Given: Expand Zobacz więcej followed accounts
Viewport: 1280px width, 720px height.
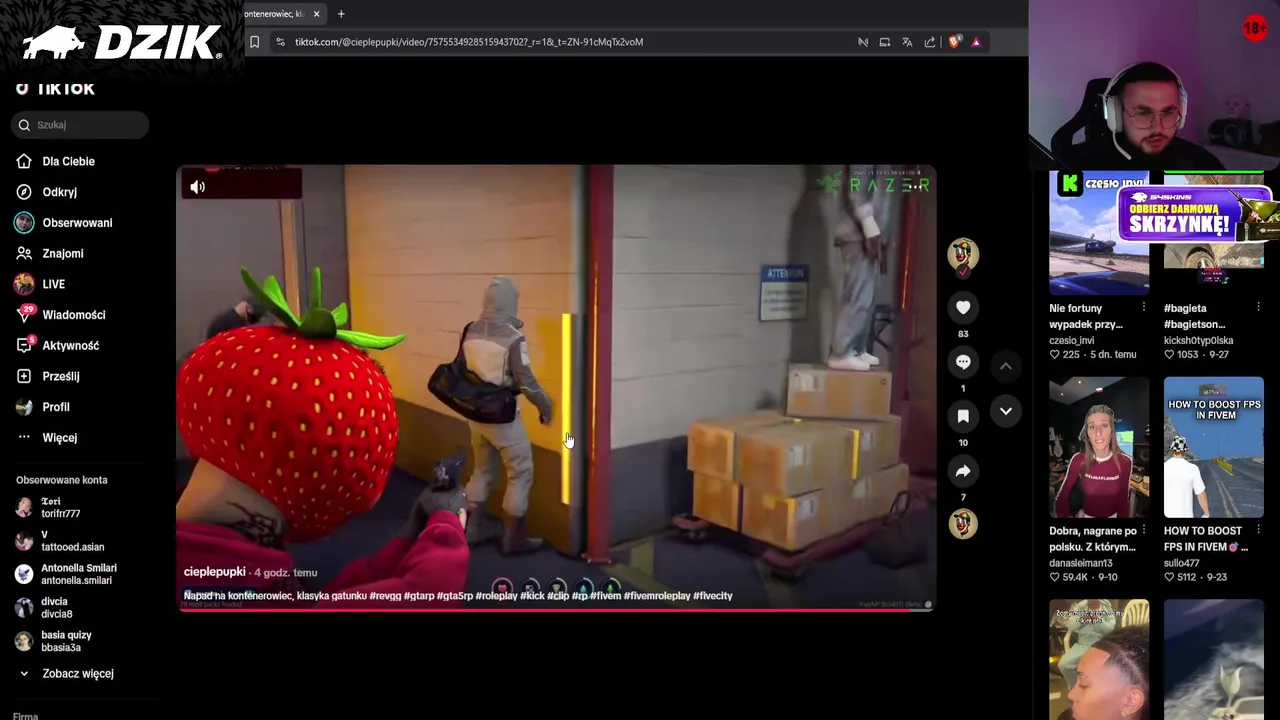Looking at the screenshot, I should point(77,674).
